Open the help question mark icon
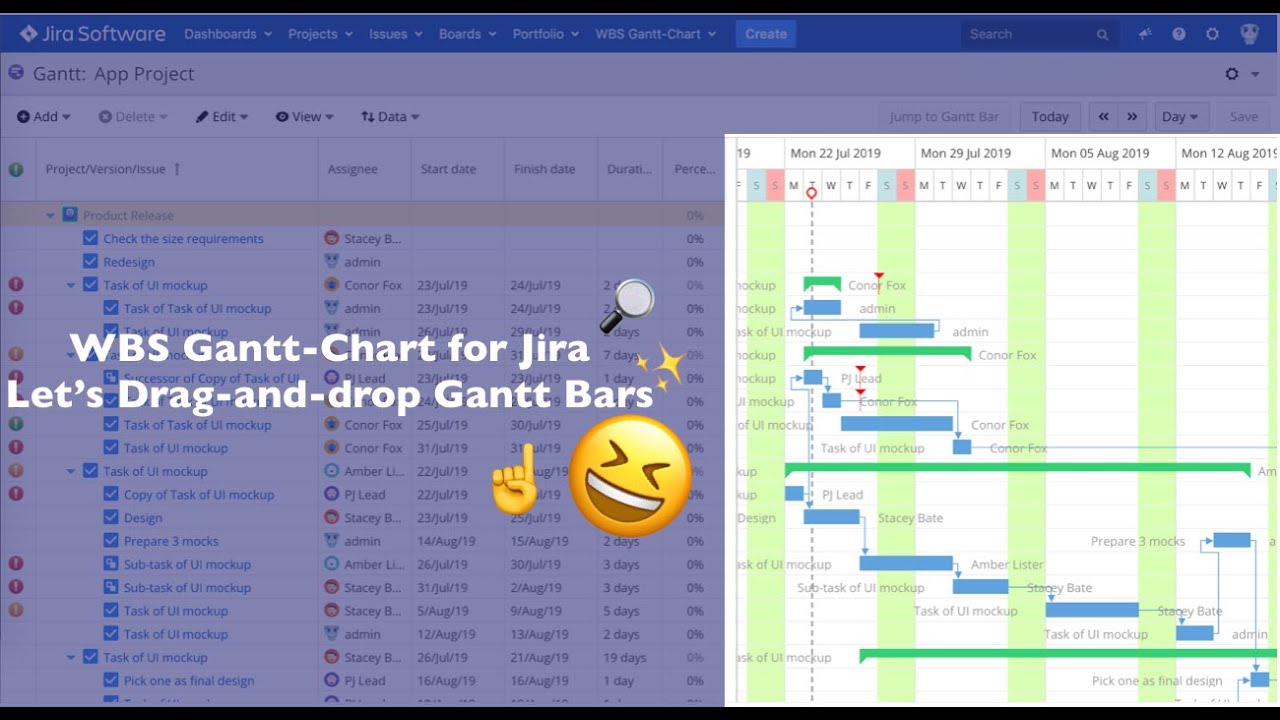 pos(1179,34)
